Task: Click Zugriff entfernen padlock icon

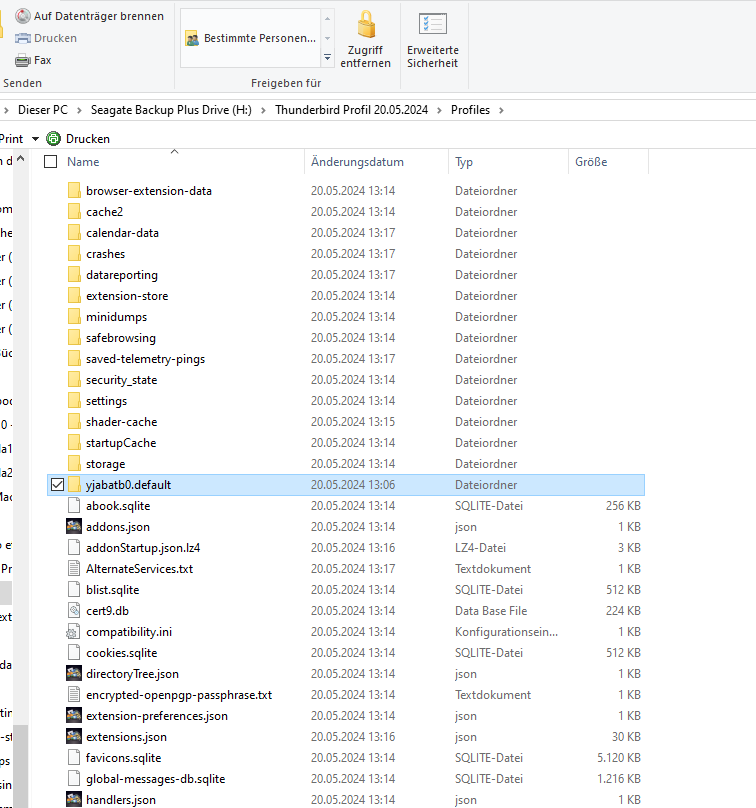Action: click(x=365, y=24)
